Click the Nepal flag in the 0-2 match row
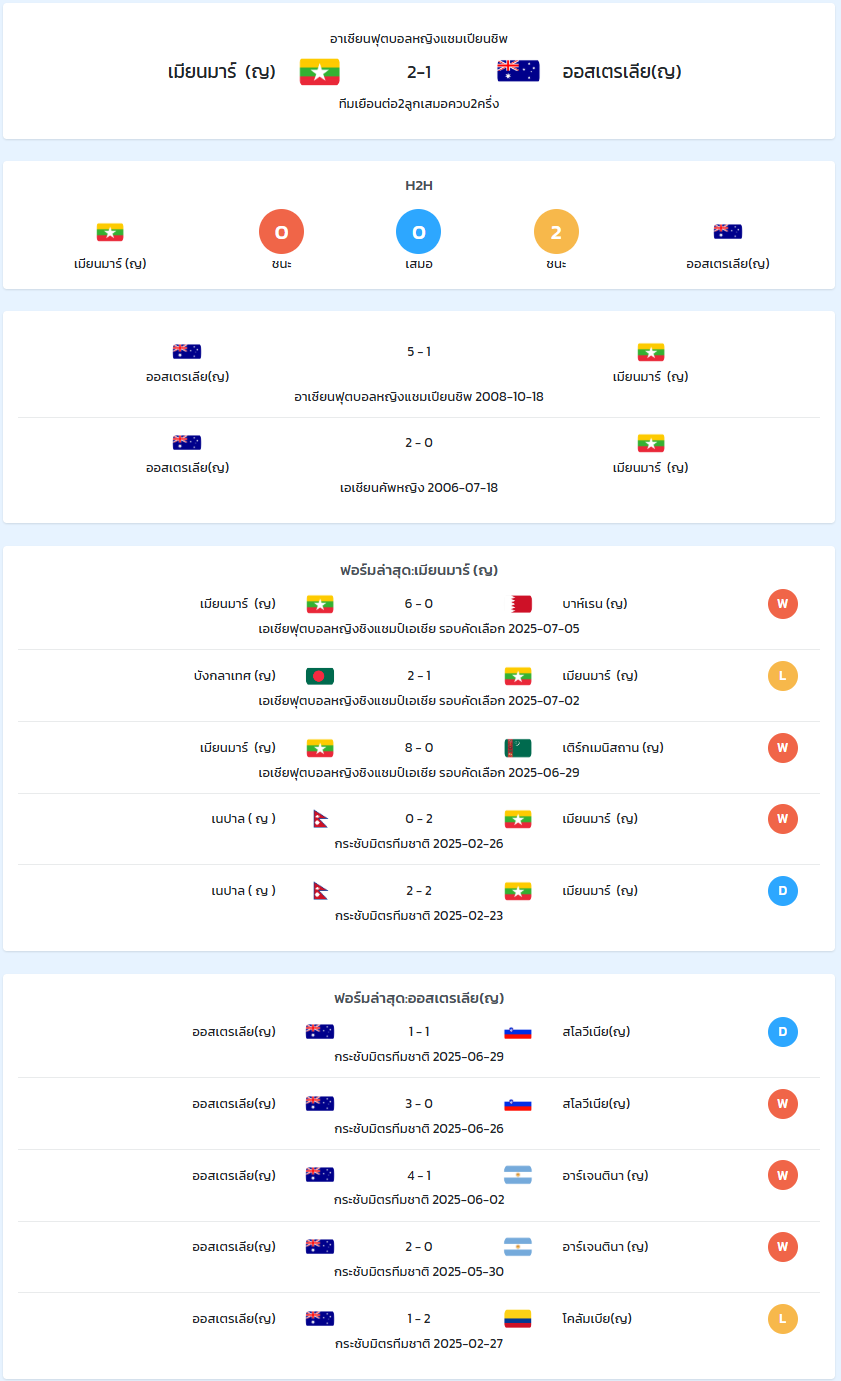 point(320,819)
